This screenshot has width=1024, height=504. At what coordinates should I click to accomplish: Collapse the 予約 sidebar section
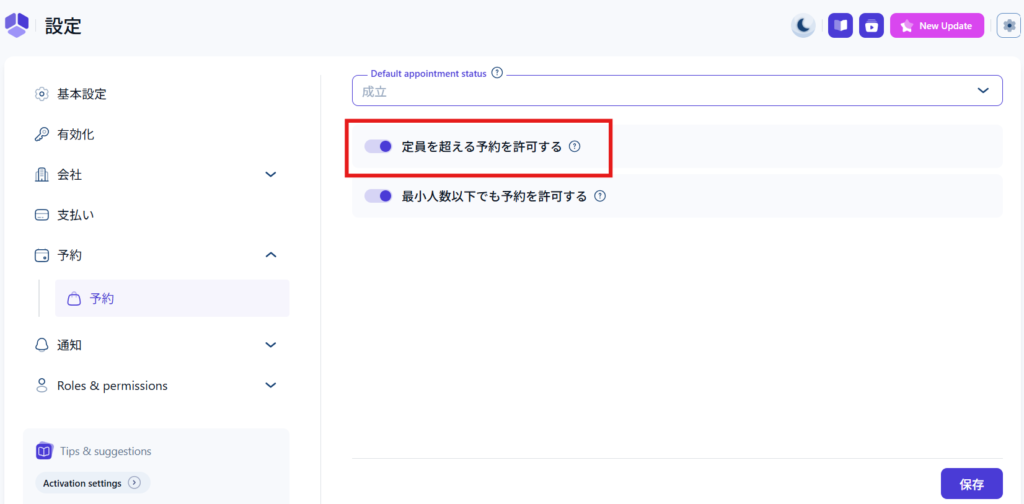pyautogui.click(x=270, y=255)
